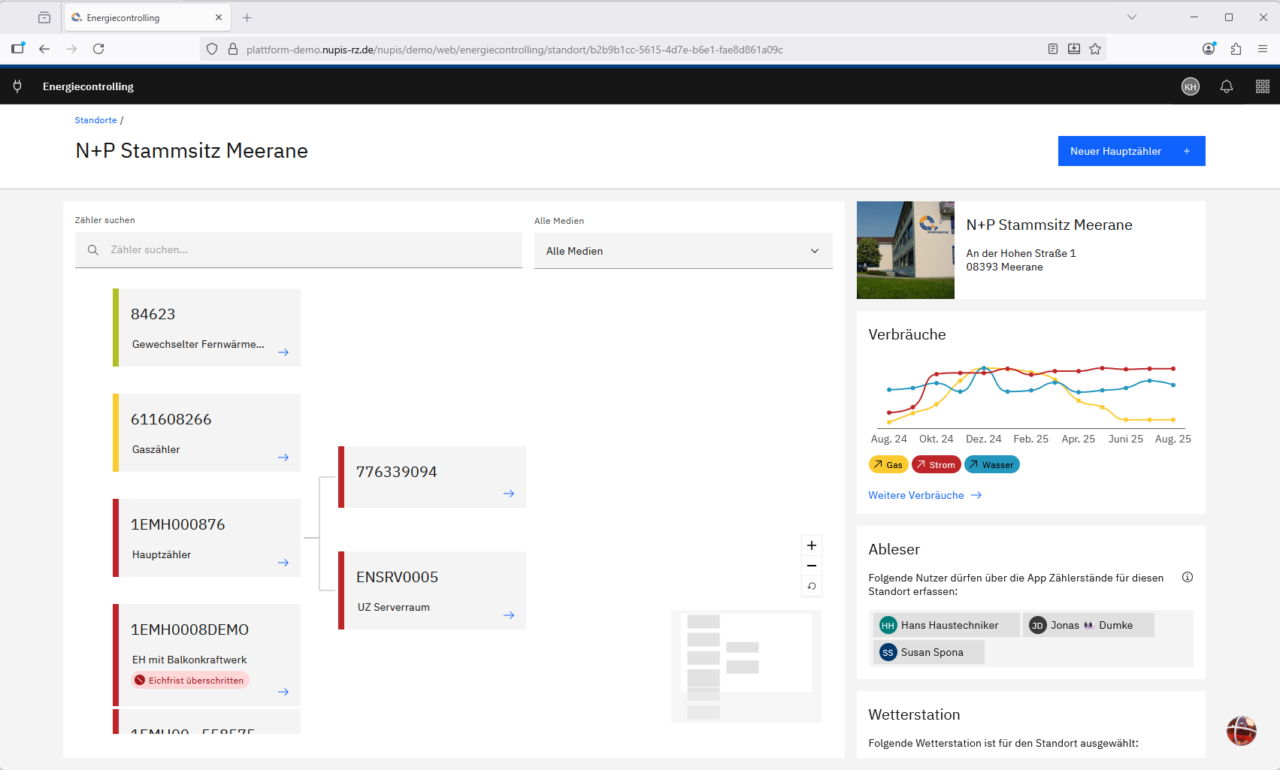Zoom in the meter tree diagram
Image resolution: width=1280 pixels, height=770 pixels.
[x=812, y=546]
